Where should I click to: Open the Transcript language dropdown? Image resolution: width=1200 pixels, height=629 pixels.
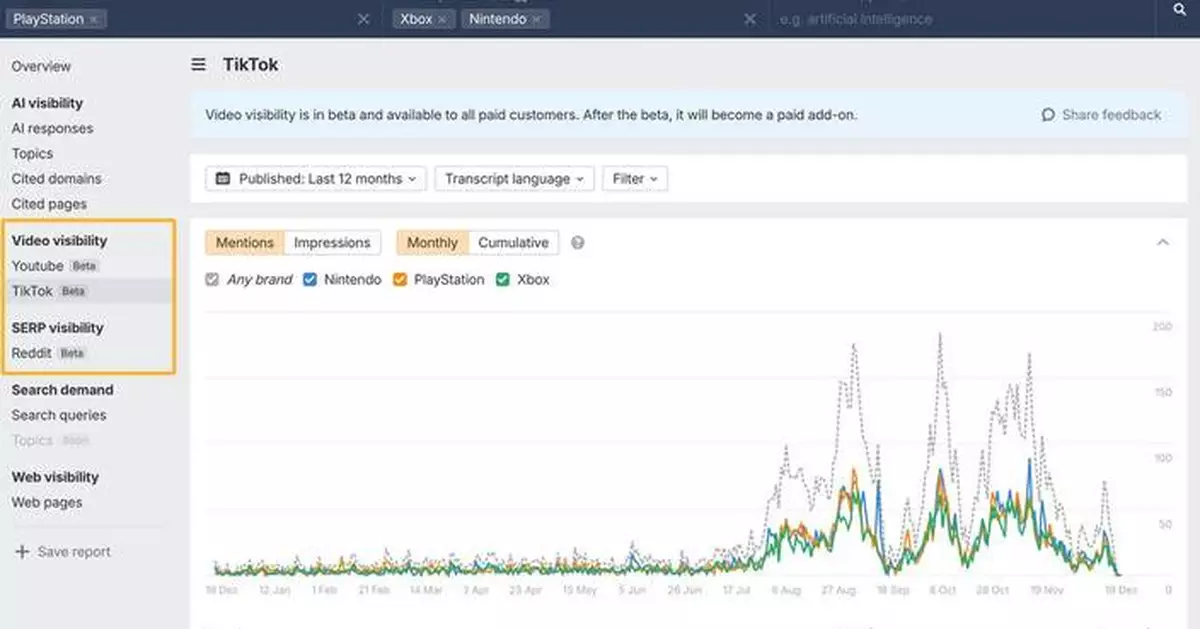[514, 178]
